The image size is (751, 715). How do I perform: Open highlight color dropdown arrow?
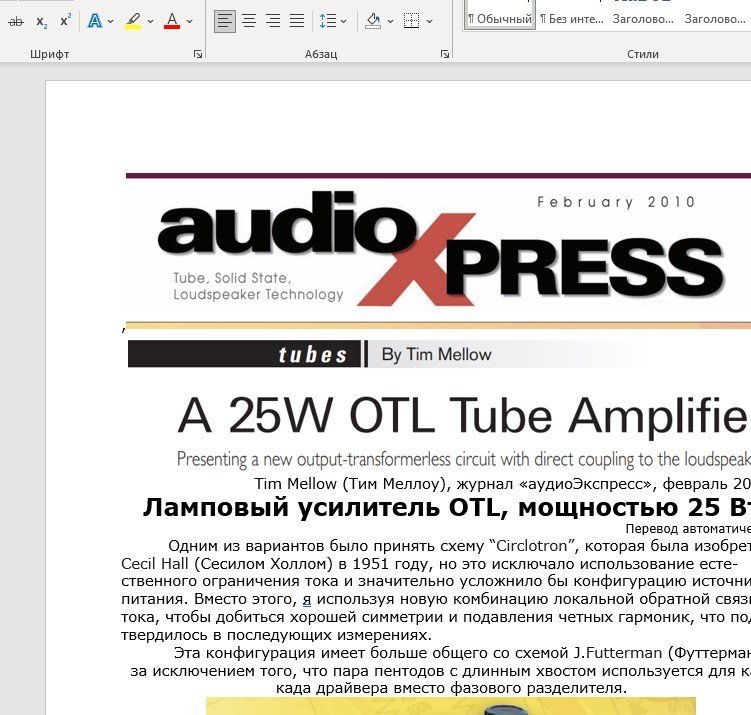click(150, 22)
